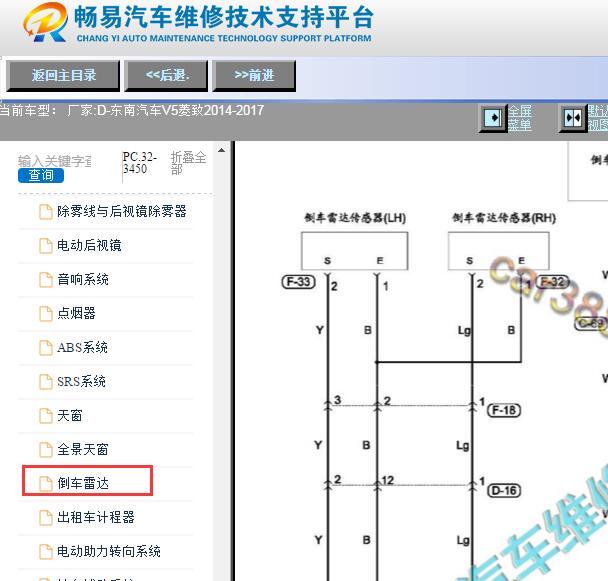
Task: Open 音响系统 tree item
Action: 83,279
